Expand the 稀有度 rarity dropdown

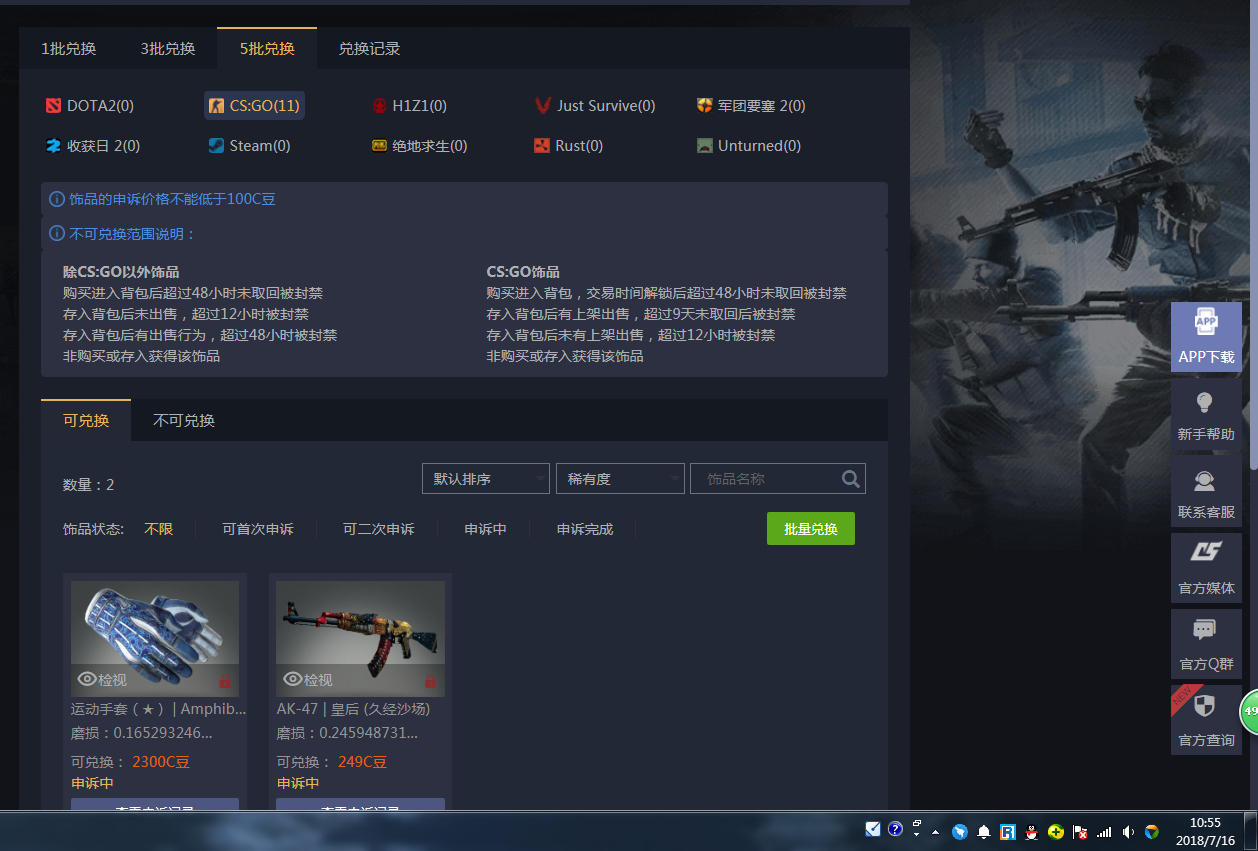pos(620,479)
